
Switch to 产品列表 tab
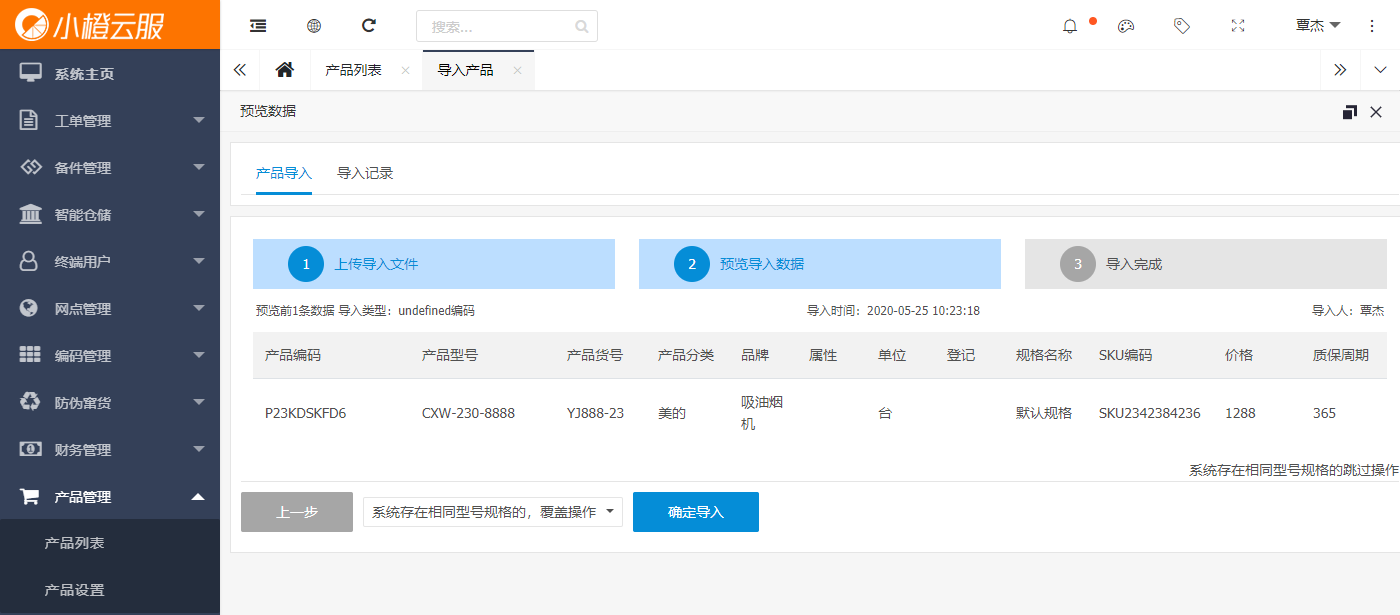click(353, 70)
